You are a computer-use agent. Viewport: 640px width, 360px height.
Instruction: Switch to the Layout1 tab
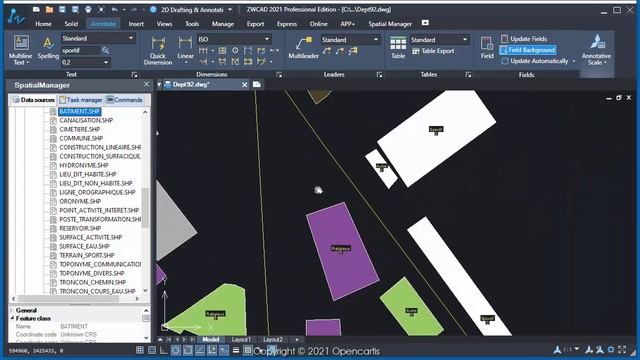tap(241, 340)
